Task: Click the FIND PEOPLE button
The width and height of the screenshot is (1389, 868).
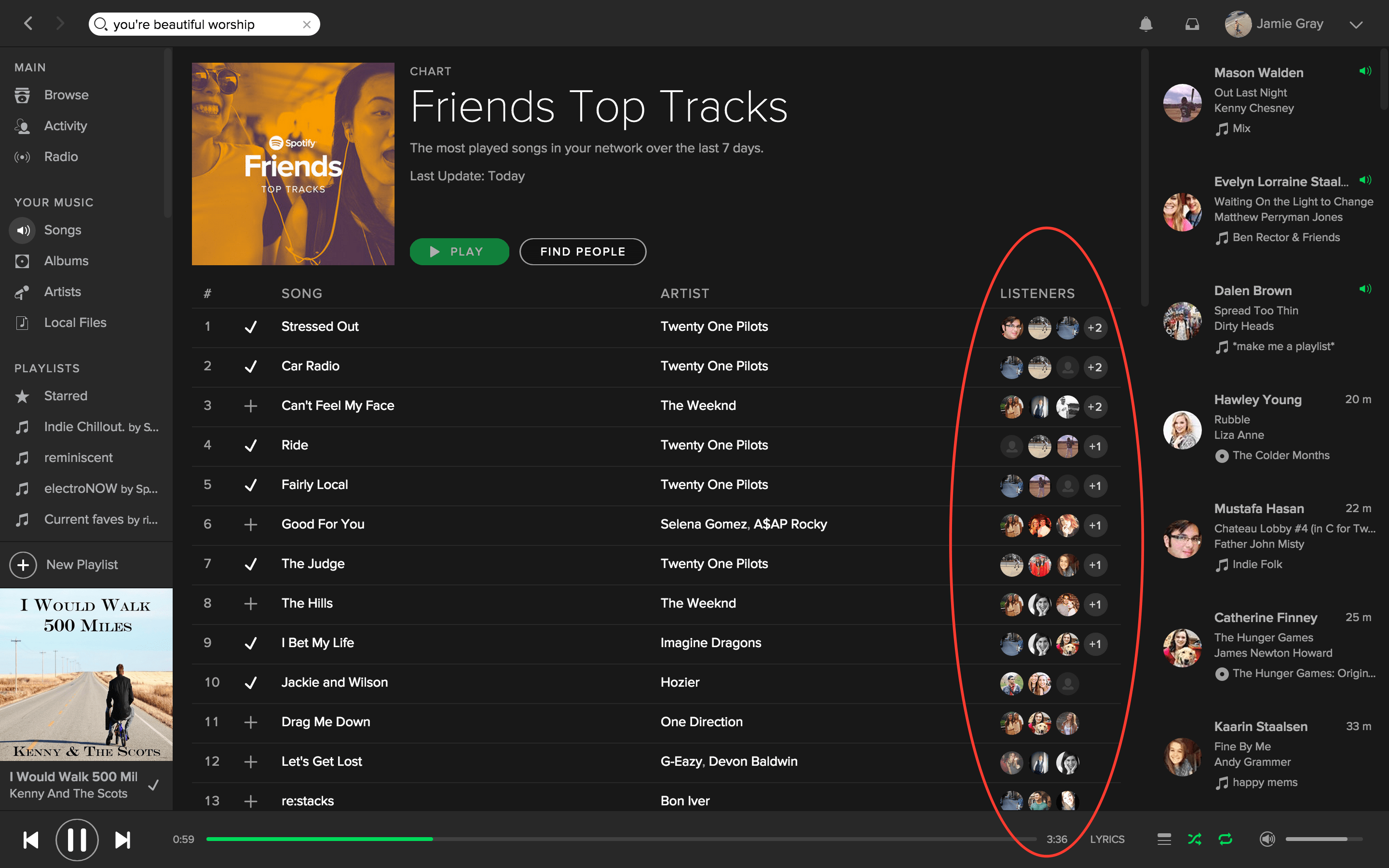Action: click(583, 251)
